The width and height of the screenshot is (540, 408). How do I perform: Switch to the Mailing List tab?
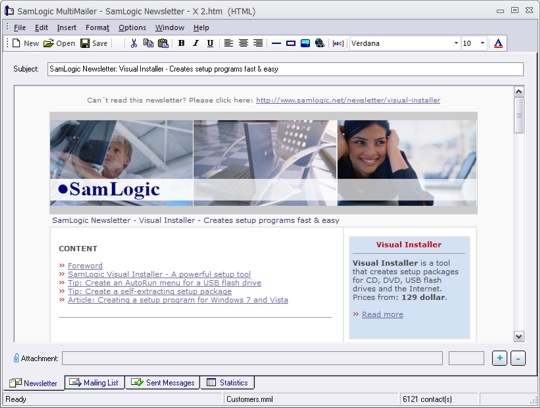94,383
